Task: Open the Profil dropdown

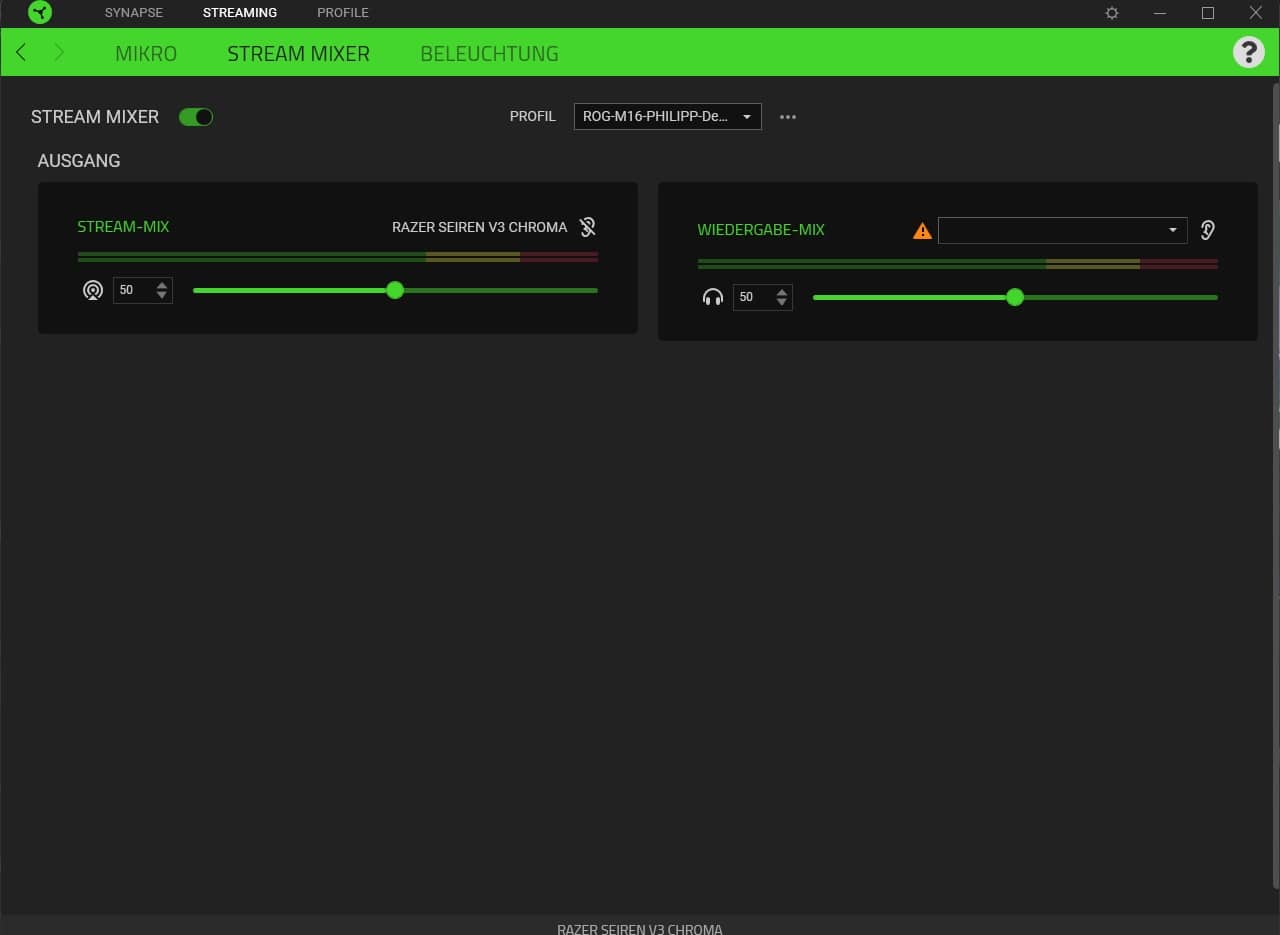Action: pyautogui.click(x=667, y=117)
